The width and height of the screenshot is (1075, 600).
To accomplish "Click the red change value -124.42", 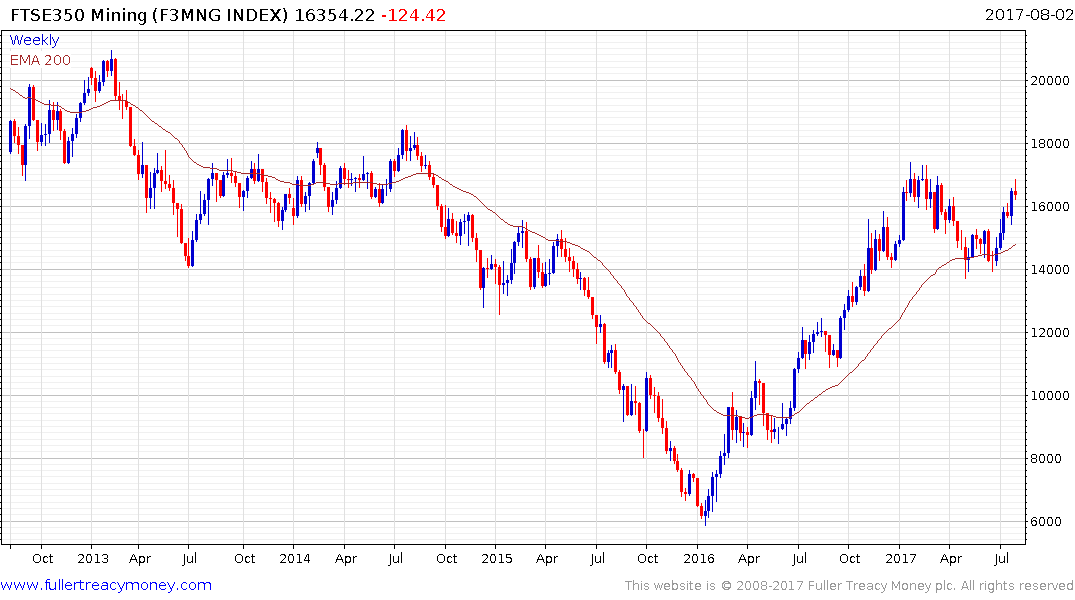I will click(x=413, y=15).
